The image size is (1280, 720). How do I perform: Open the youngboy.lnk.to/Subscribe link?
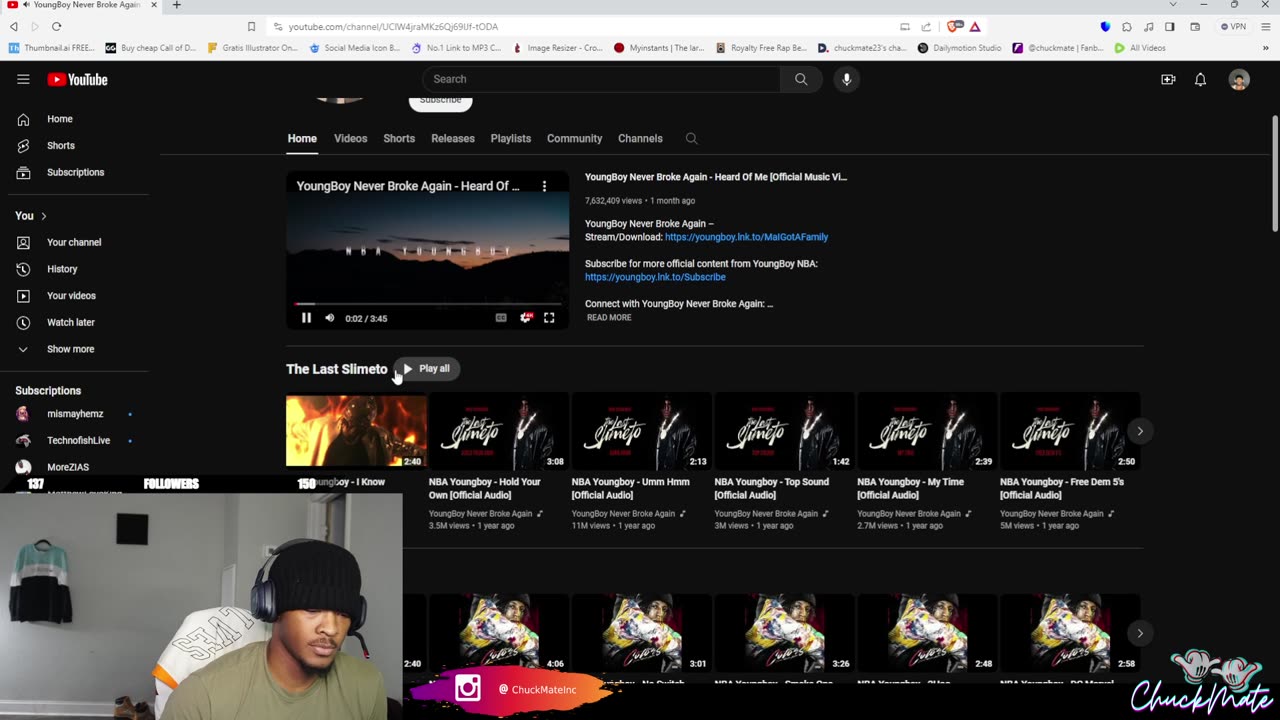click(655, 277)
